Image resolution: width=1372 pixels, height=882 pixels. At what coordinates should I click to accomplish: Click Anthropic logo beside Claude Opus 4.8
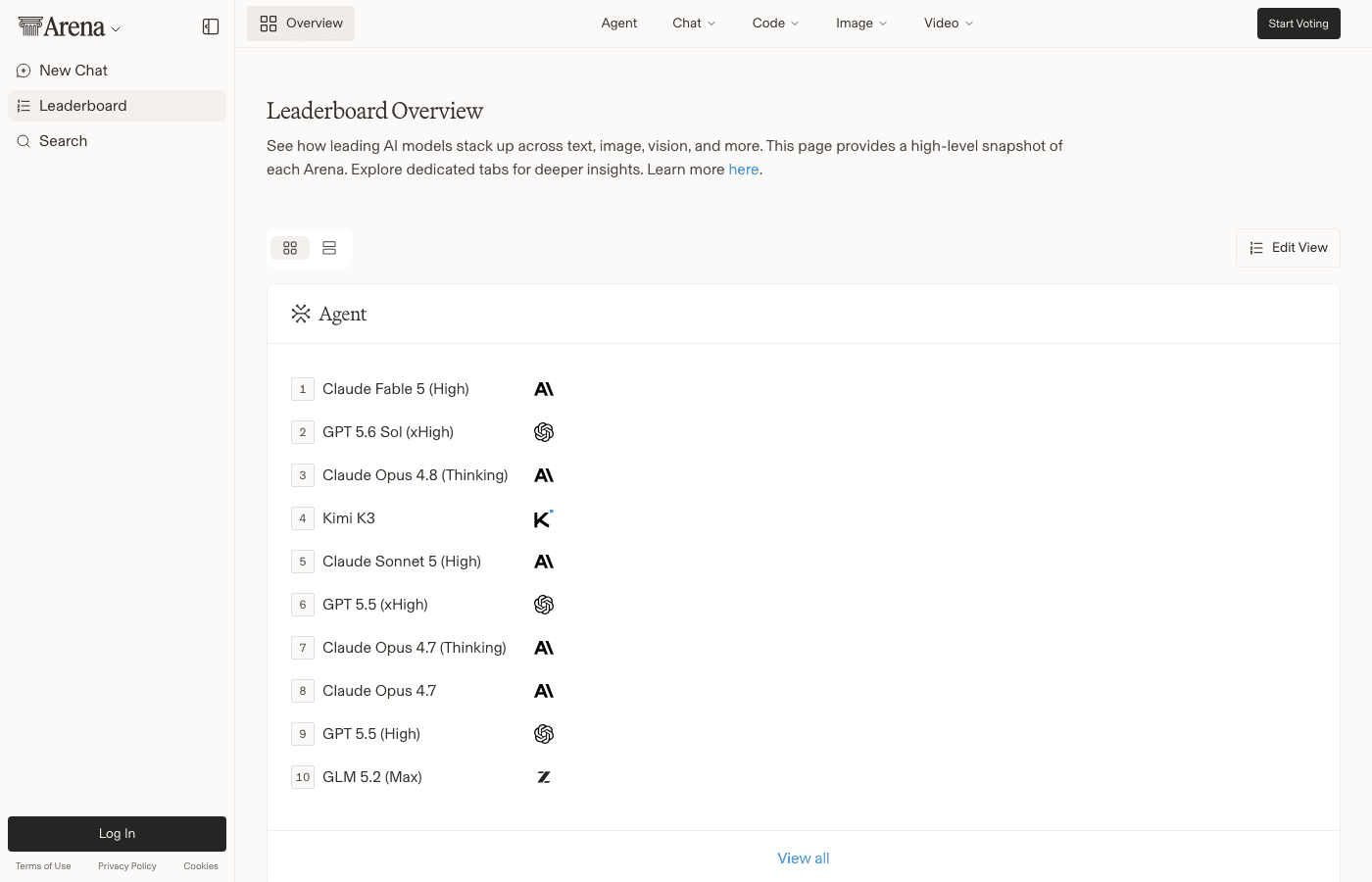pyautogui.click(x=544, y=475)
